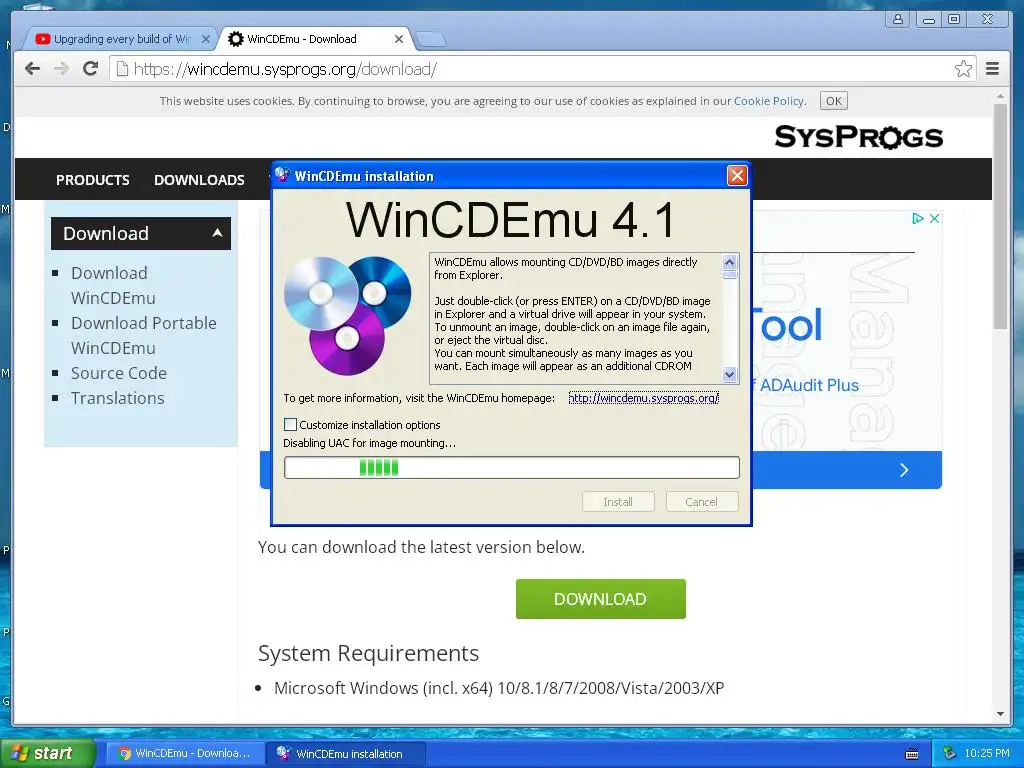Screen dimensions: 1024x768
Task: Accept cookies with OK button
Action: point(833,101)
